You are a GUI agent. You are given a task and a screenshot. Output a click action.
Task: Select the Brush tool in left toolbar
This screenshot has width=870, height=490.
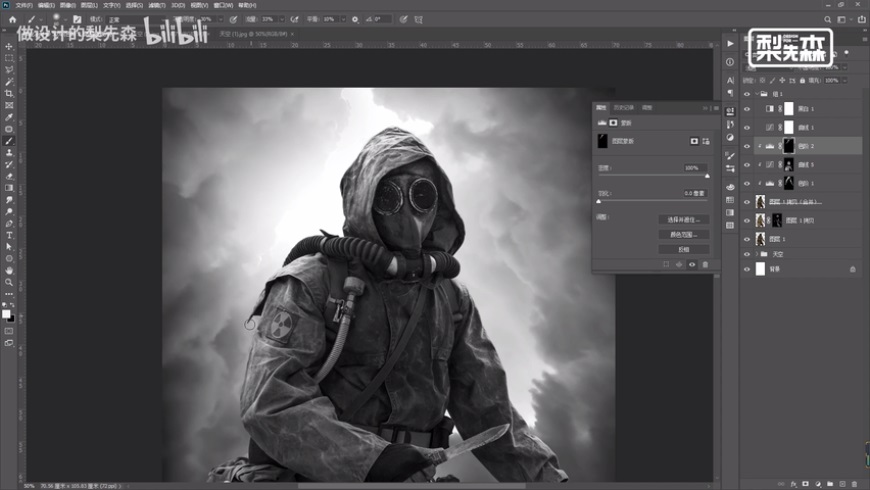[9, 141]
